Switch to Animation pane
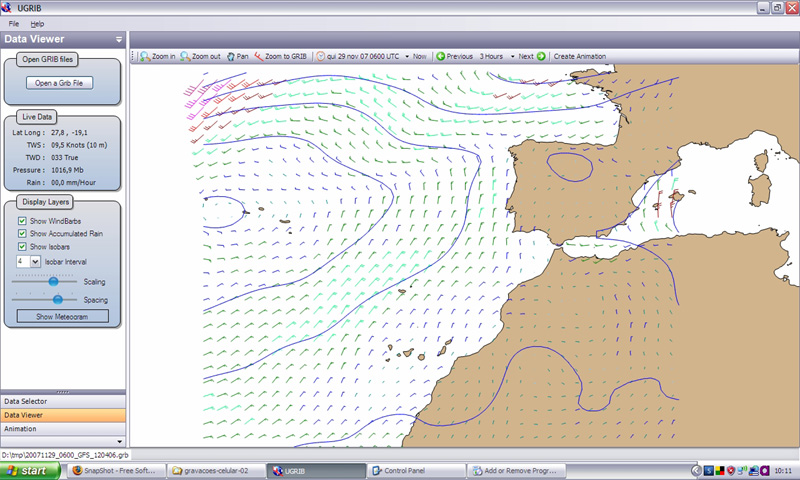This screenshot has width=800, height=480. 63,429
